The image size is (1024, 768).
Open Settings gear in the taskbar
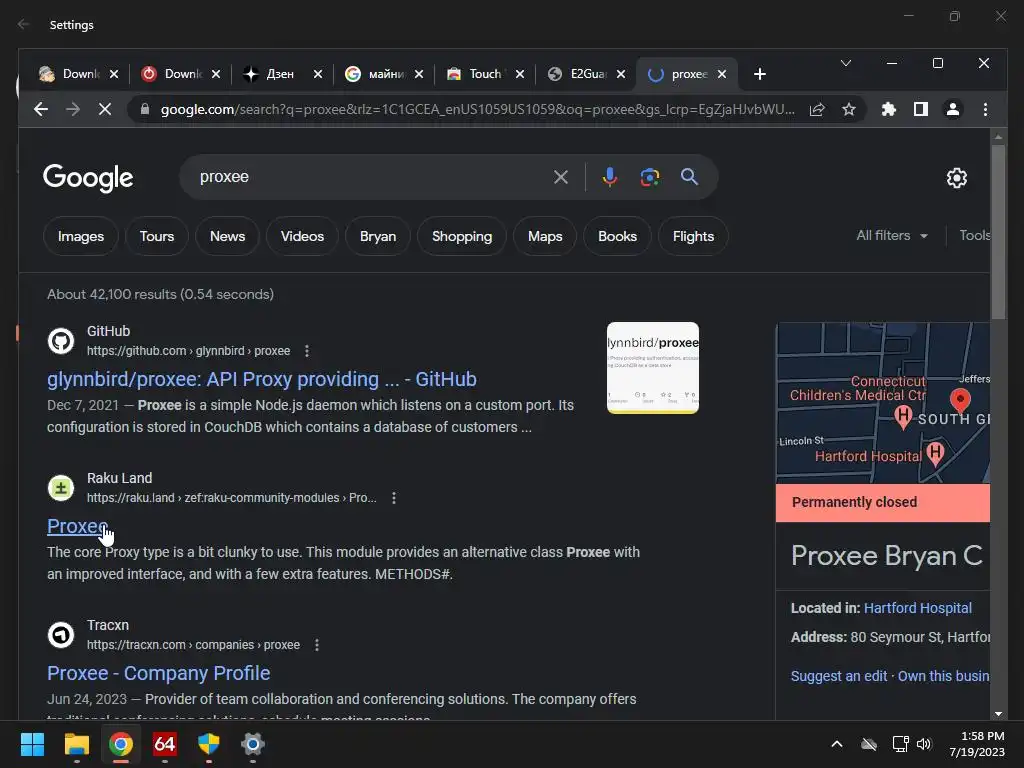click(253, 744)
